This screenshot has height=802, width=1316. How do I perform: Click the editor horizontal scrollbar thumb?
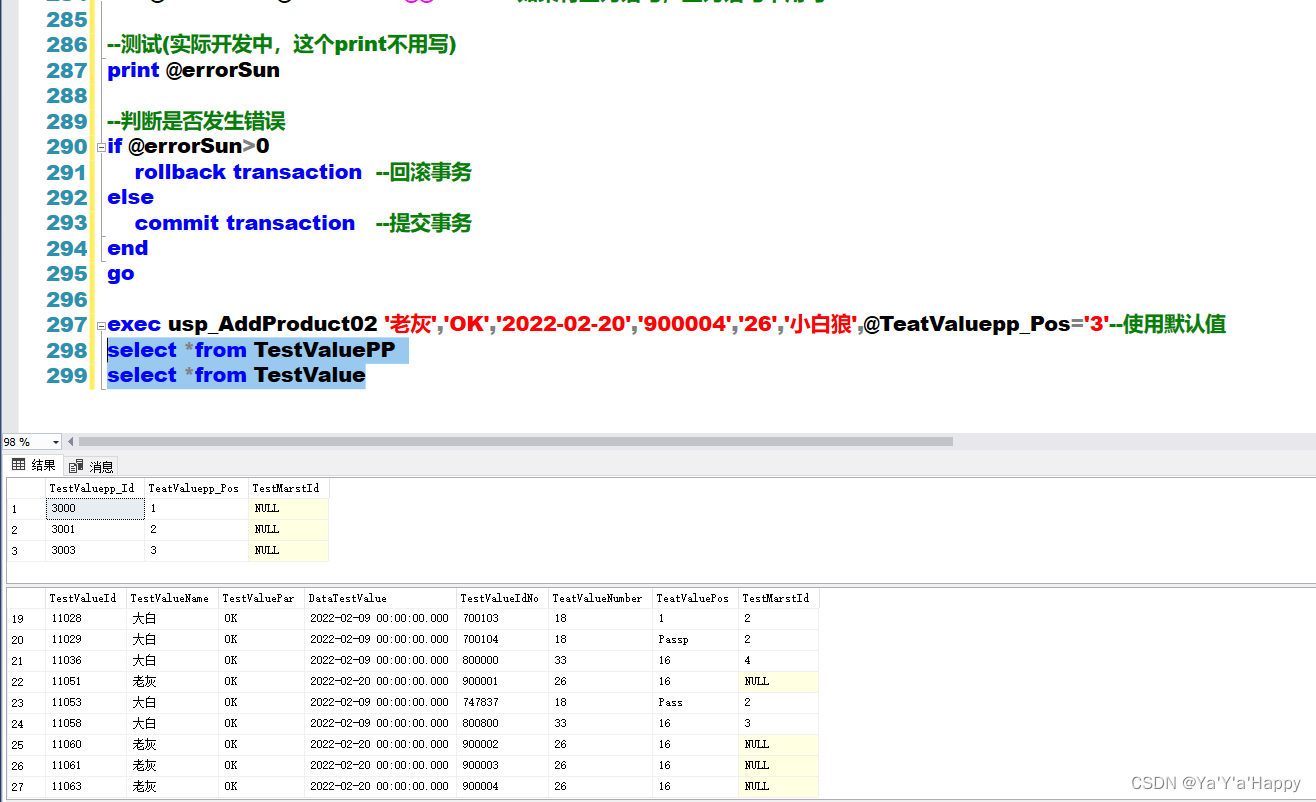point(515,441)
